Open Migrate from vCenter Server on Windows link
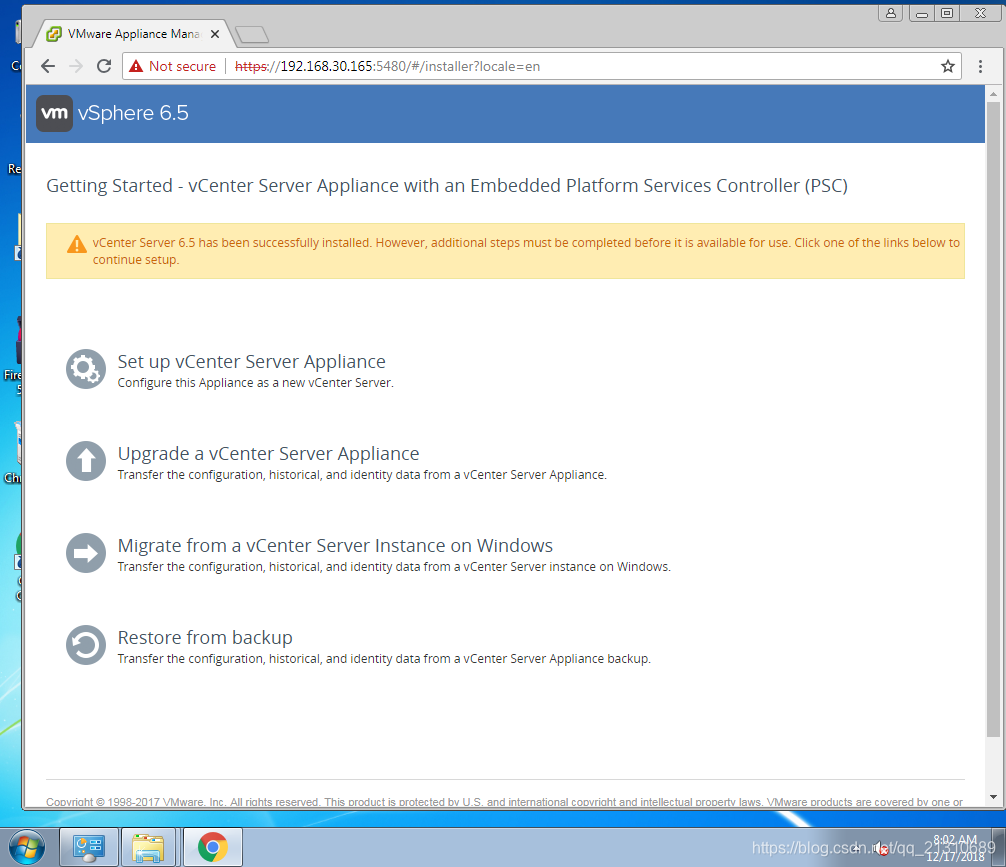The width and height of the screenshot is (1006, 867). pyautogui.click(x=335, y=545)
